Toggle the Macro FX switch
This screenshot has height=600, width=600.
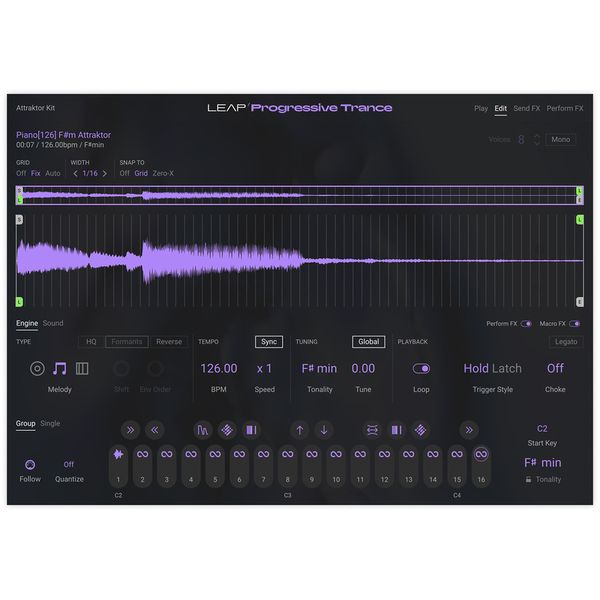pyautogui.click(x=575, y=324)
